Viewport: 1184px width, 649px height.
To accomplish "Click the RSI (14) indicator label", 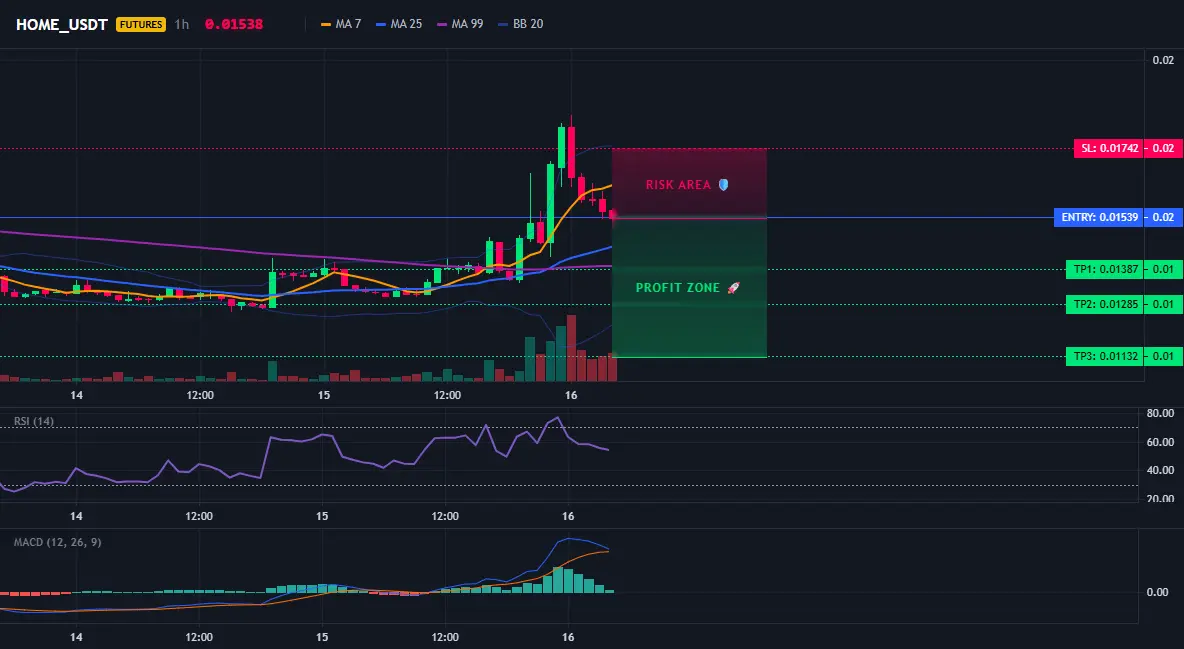I will [x=34, y=421].
